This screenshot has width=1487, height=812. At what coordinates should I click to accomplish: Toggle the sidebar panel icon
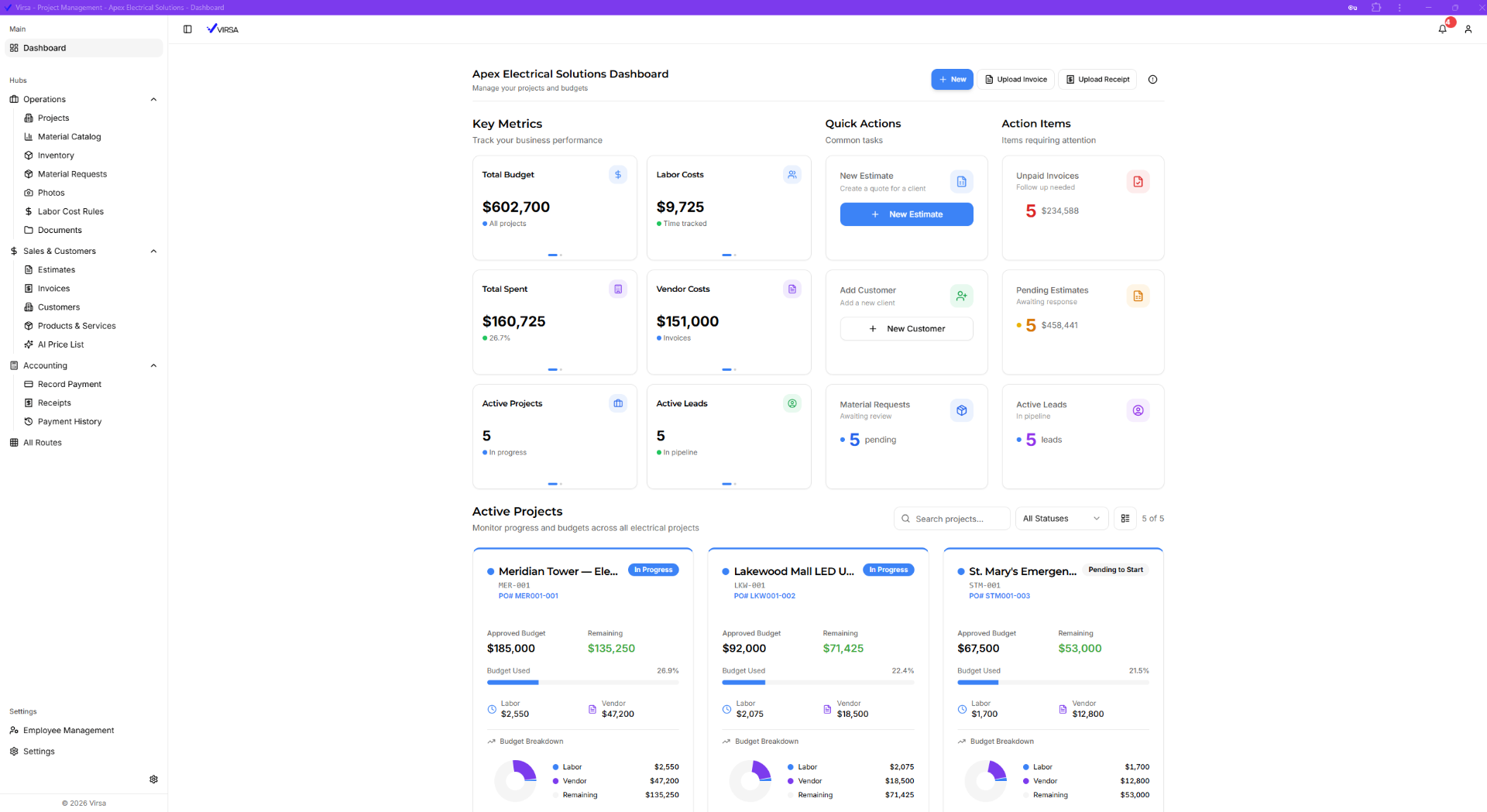(x=187, y=29)
